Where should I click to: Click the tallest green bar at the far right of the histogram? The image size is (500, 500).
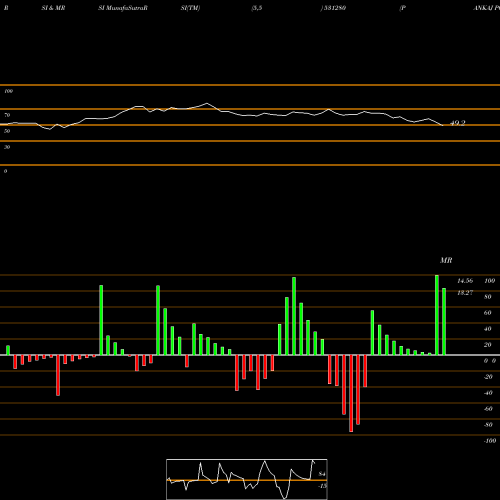click(437, 315)
